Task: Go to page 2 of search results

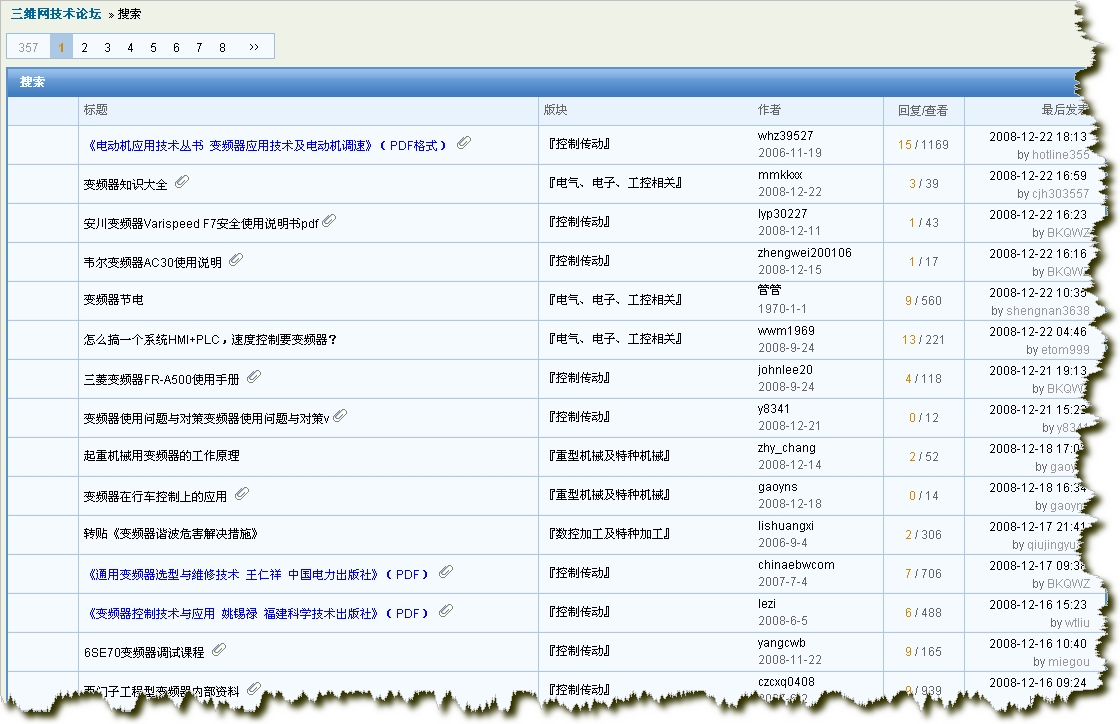Action: click(x=84, y=47)
